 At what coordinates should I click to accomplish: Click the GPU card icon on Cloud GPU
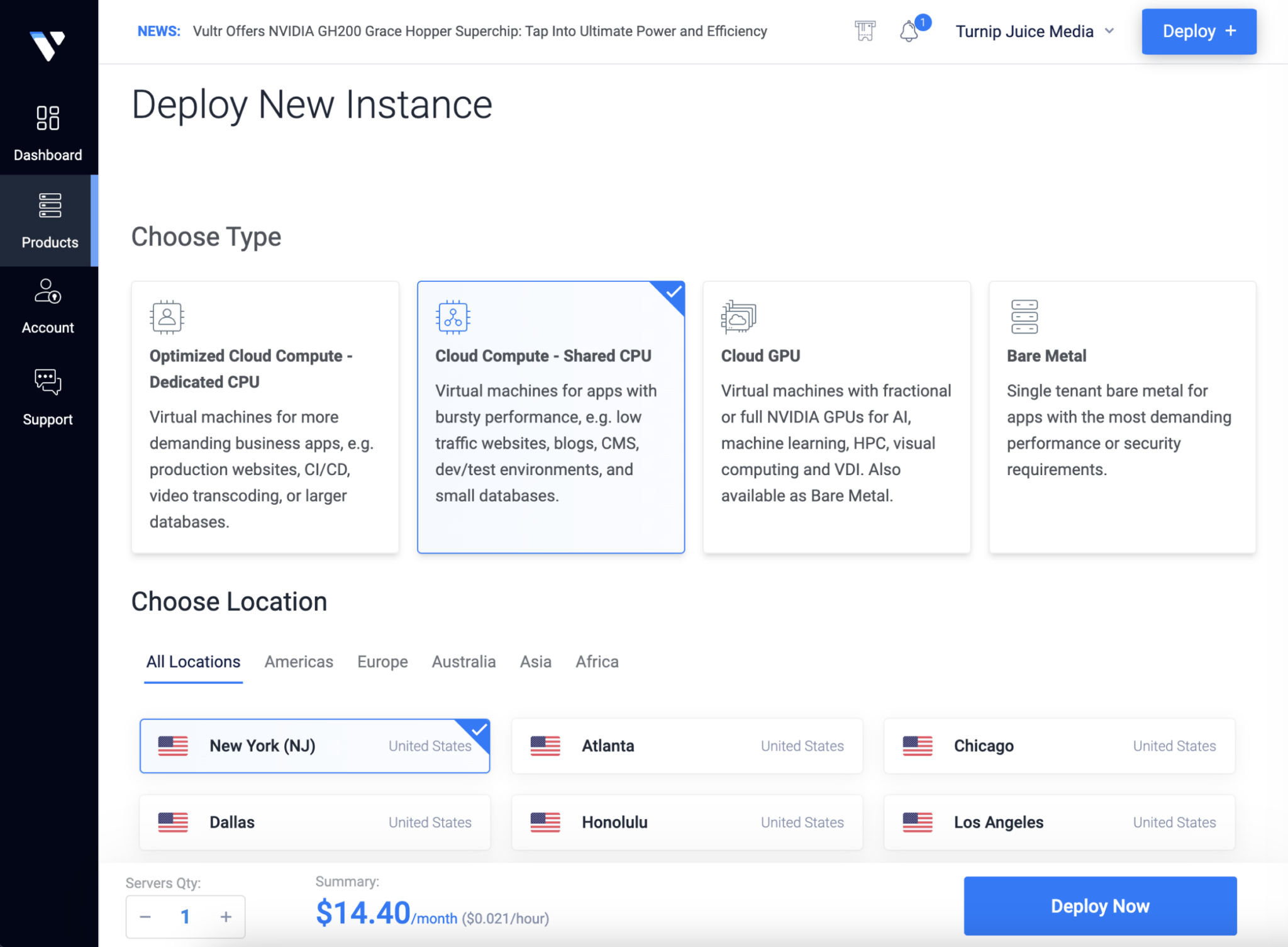pos(739,318)
